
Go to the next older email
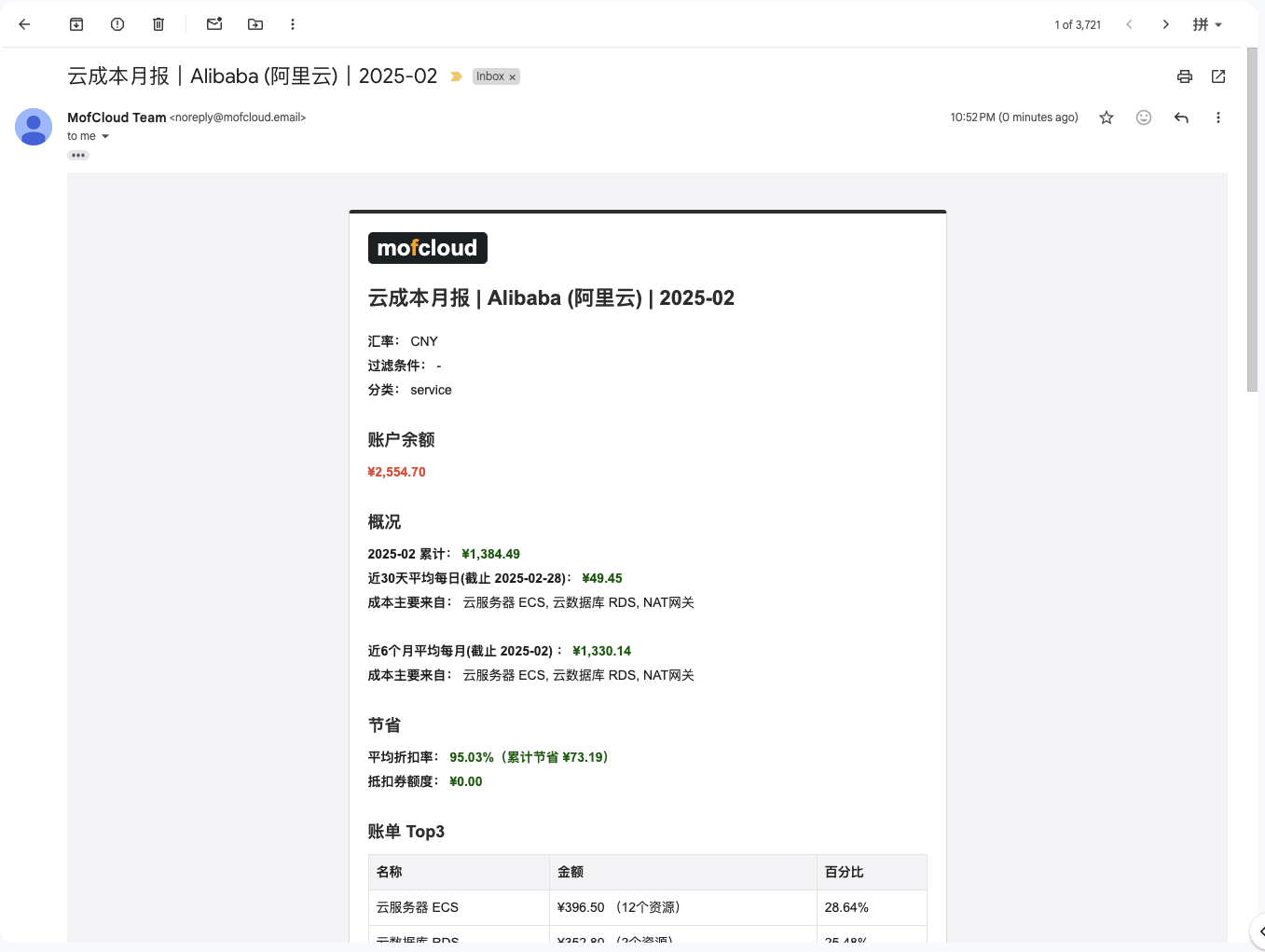point(1166,24)
